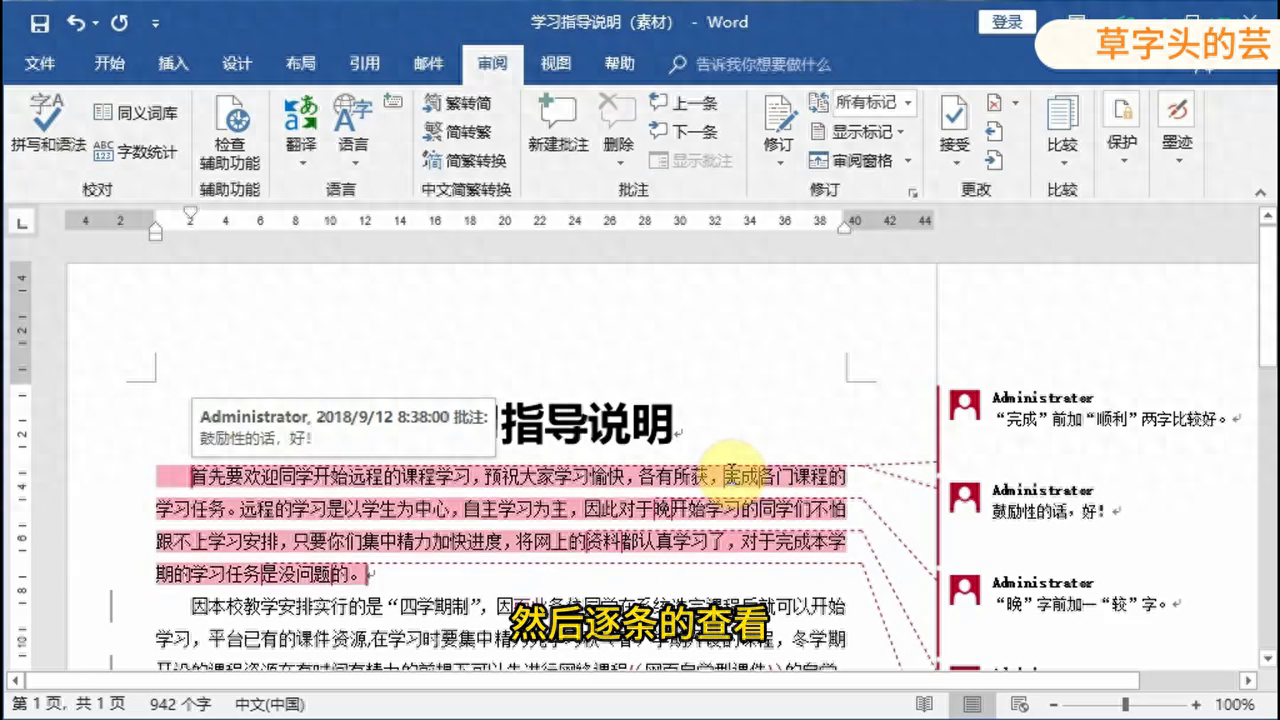Switch to the 邮件 tab

point(428,64)
